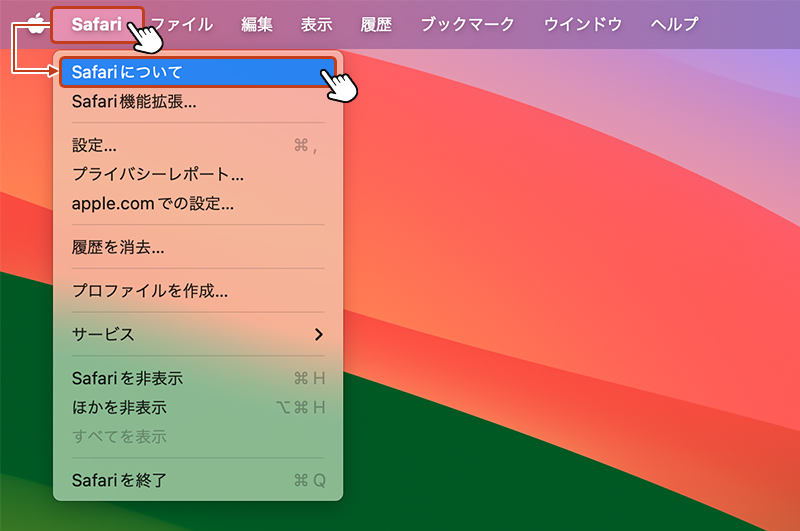Image resolution: width=800 pixels, height=531 pixels.
Task: Select プロファイルを作成… menu item
Action: pos(198,291)
